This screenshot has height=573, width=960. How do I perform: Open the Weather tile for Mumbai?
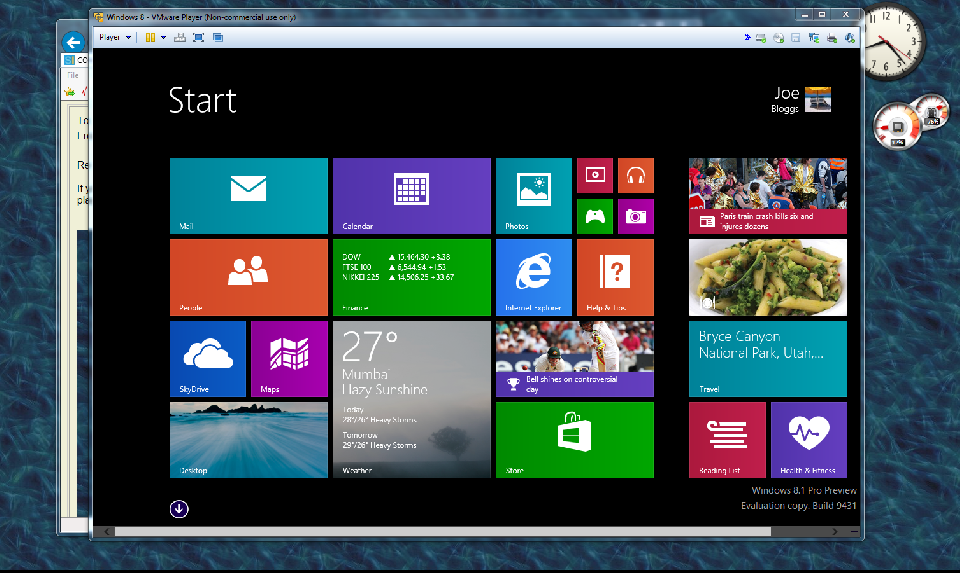tap(411, 399)
